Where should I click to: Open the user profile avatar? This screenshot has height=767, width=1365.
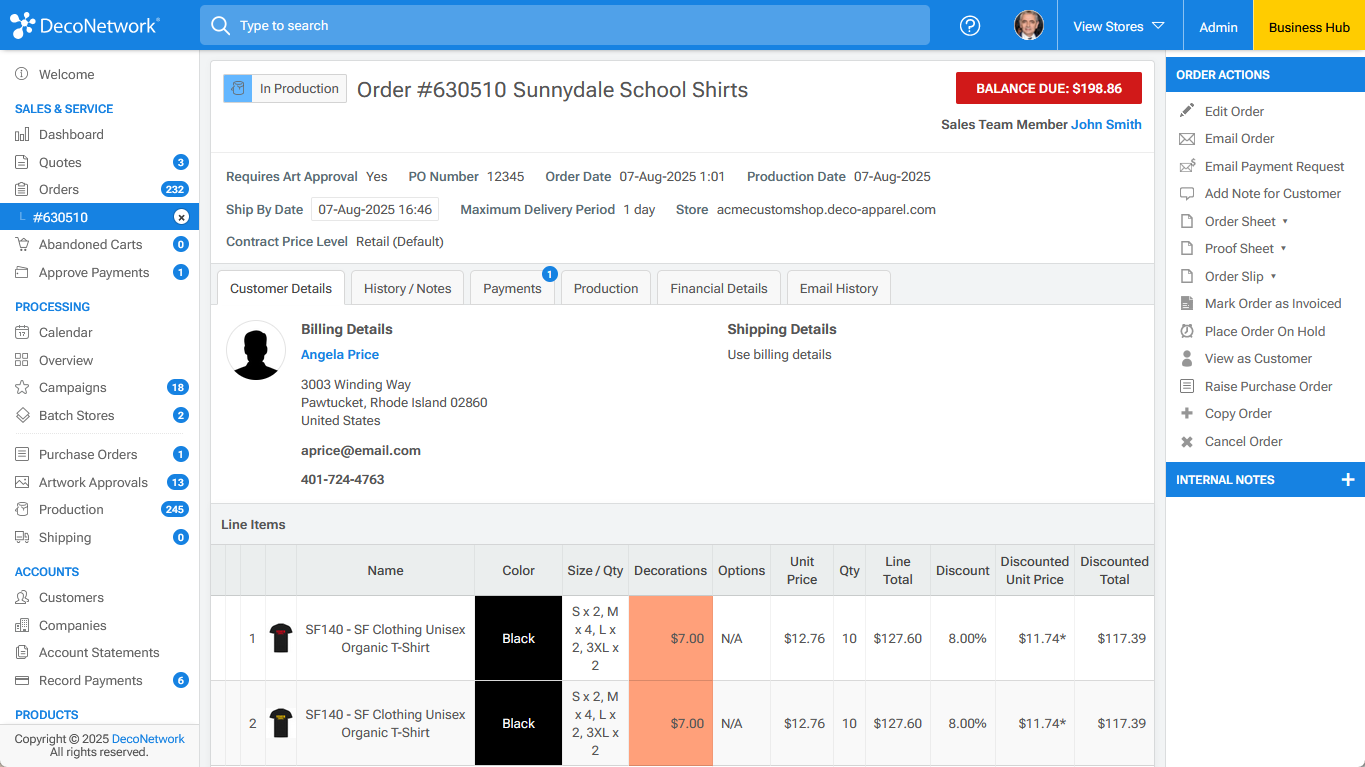[1028, 26]
